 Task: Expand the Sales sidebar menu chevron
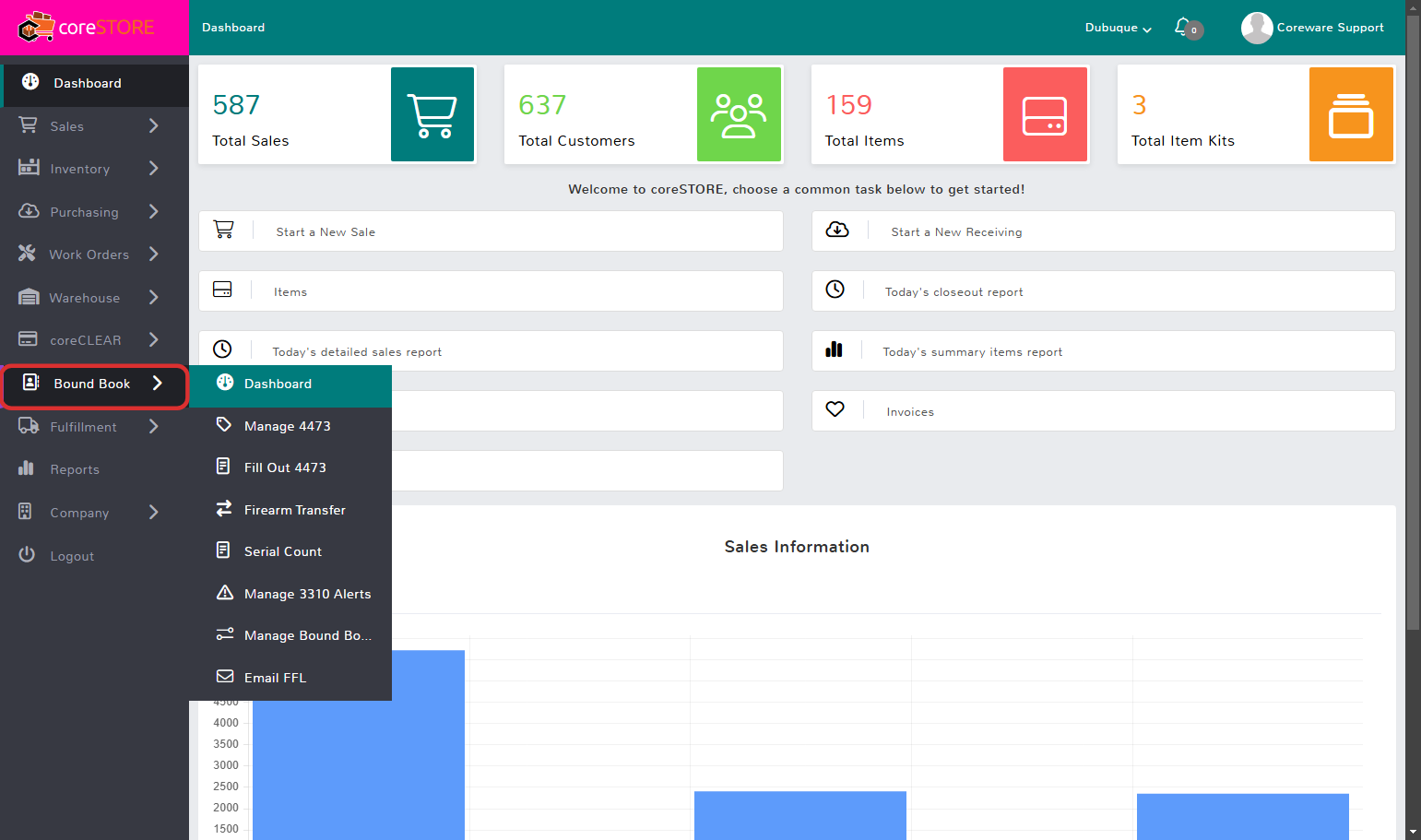pyautogui.click(x=154, y=125)
